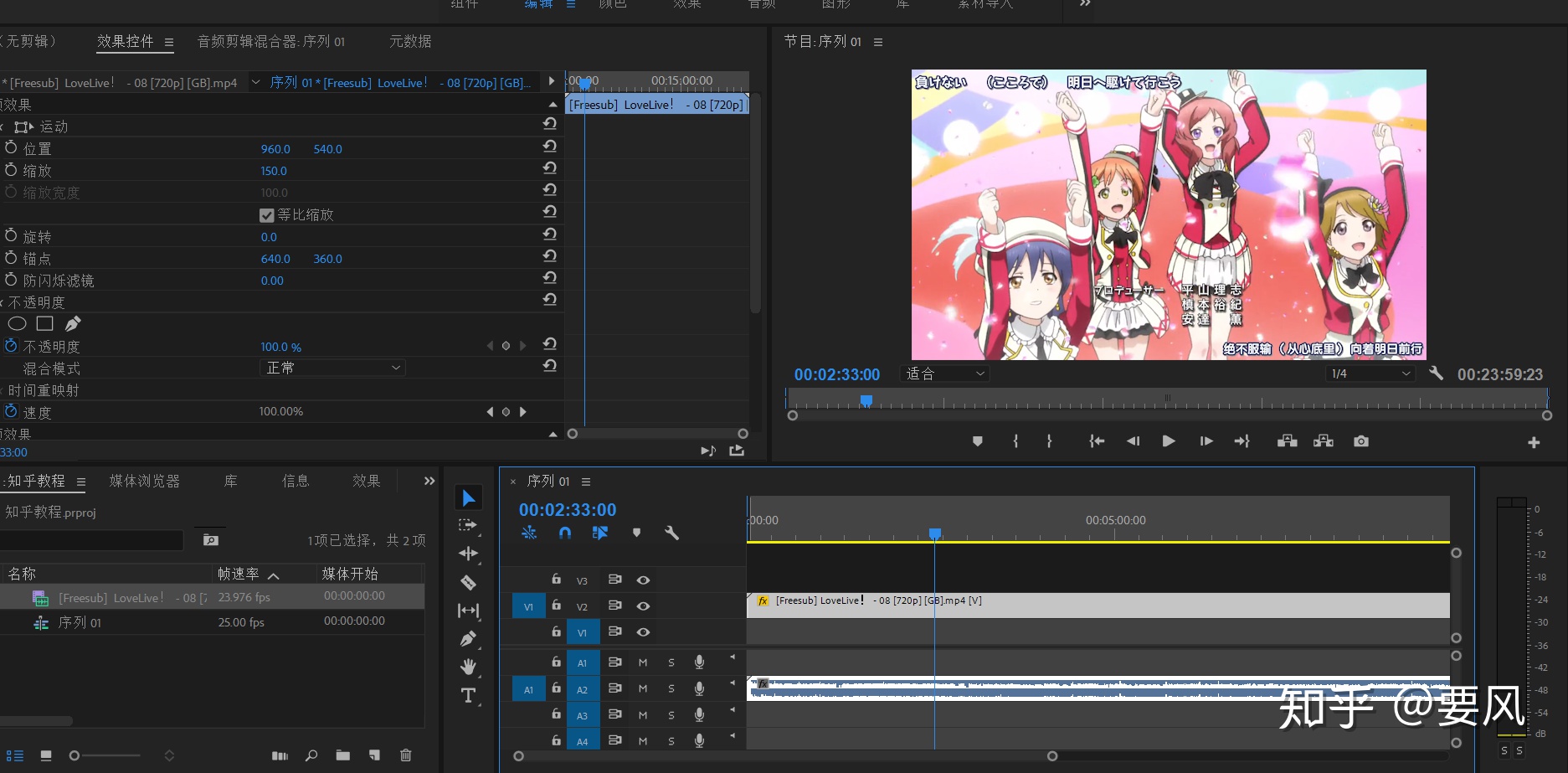Play the program sequence
This screenshot has width=1568, height=773.
(1169, 441)
